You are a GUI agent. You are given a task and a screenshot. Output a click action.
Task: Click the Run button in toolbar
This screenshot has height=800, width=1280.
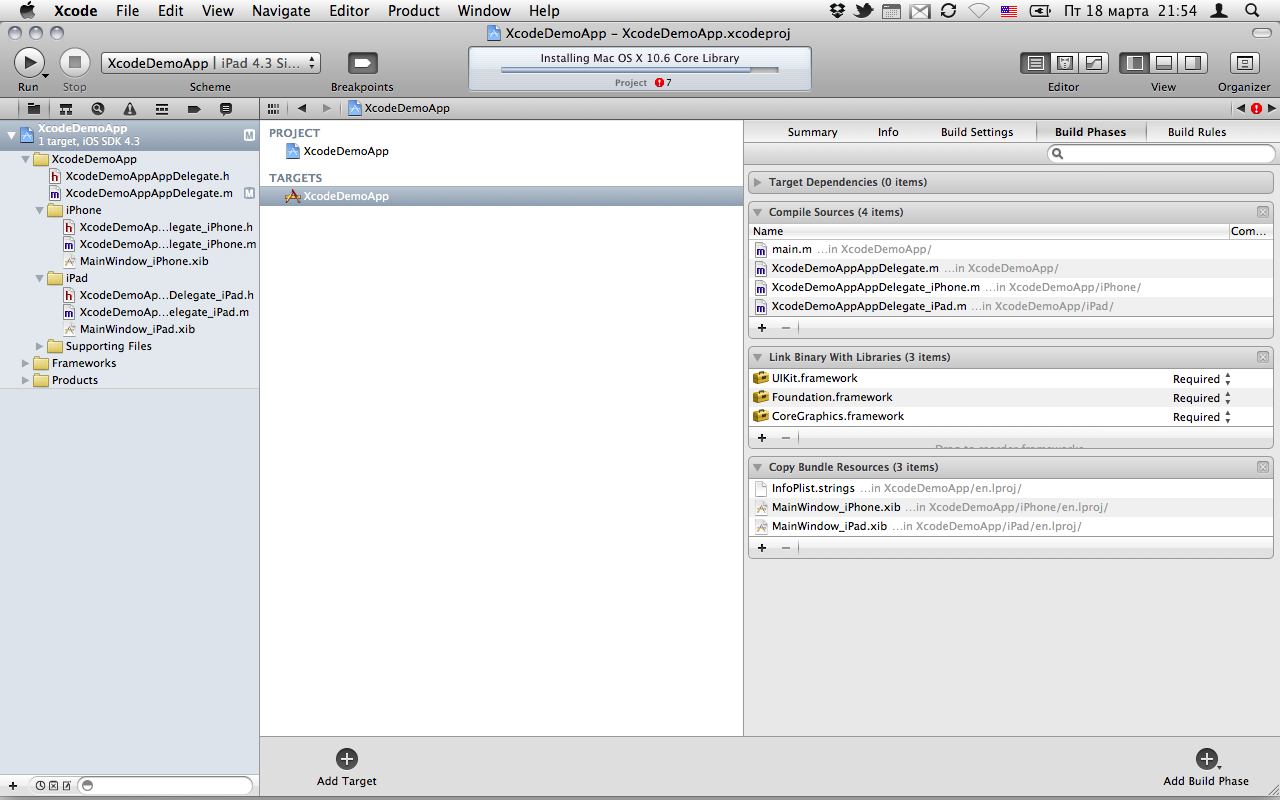point(29,62)
